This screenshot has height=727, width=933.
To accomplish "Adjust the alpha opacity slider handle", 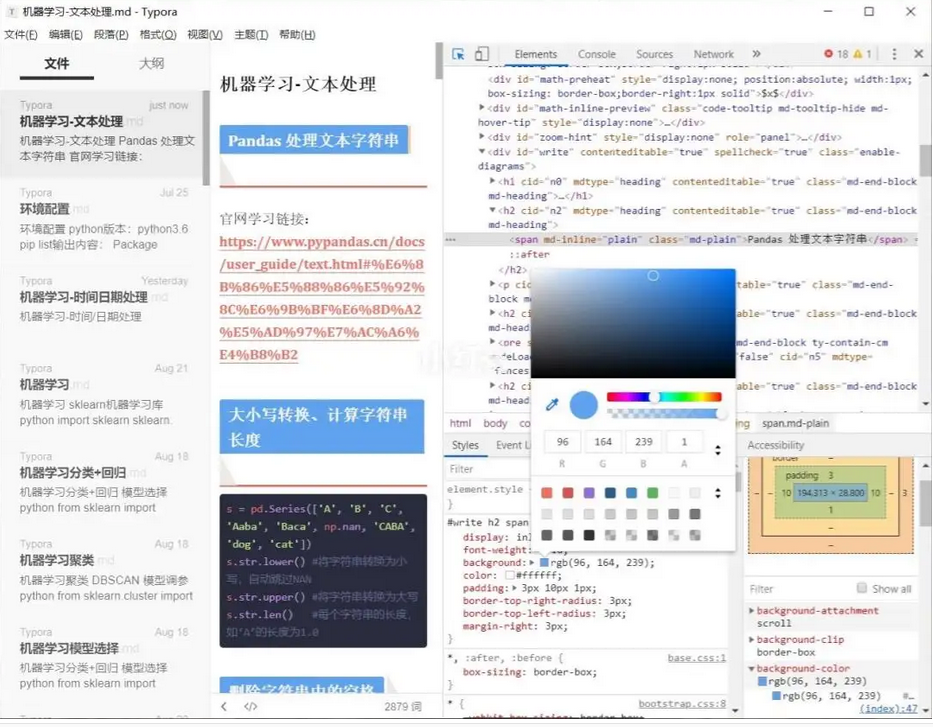I will point(721,414).
